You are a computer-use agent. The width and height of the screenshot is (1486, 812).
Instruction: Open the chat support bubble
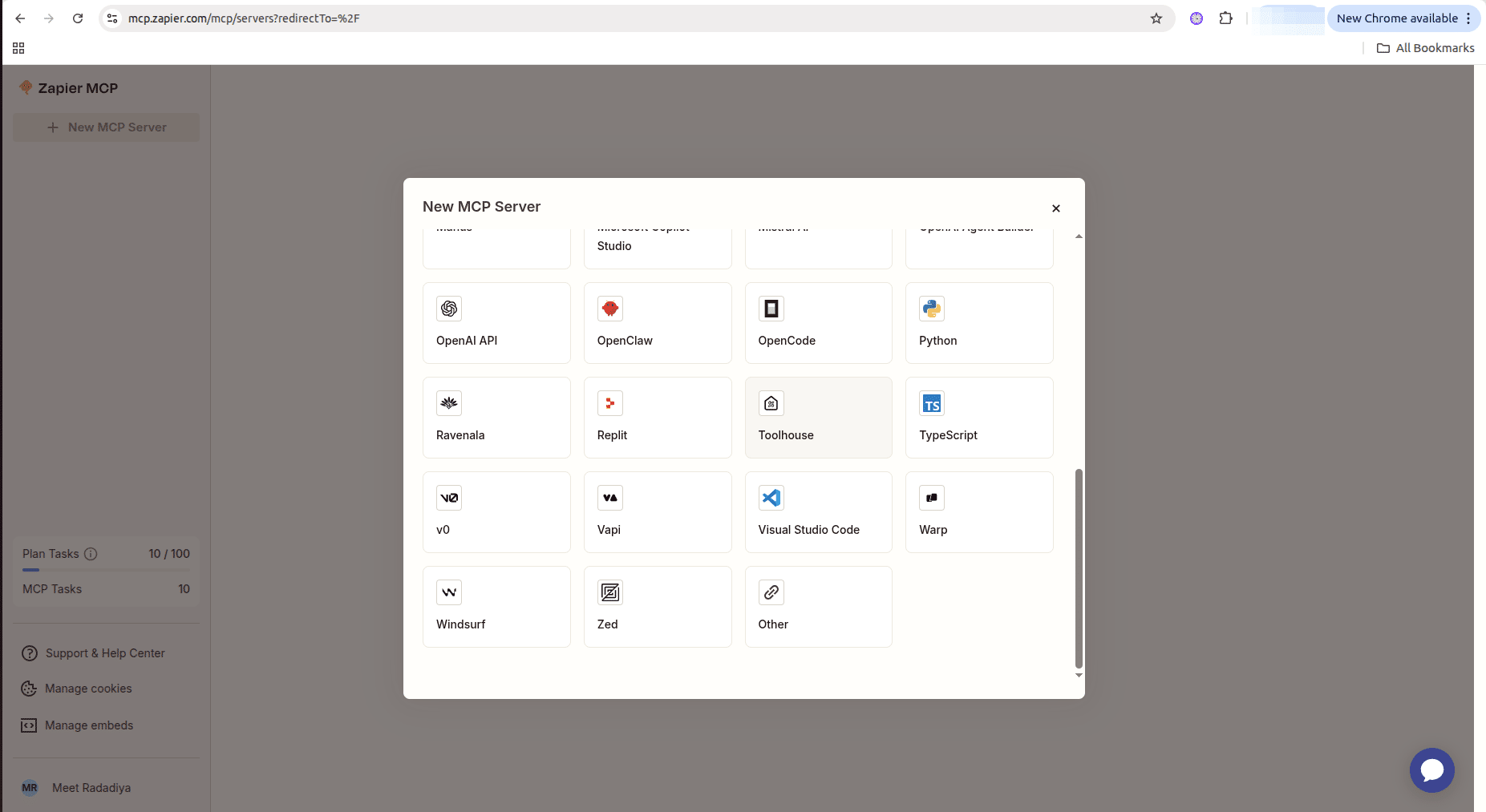point(1432,770)
